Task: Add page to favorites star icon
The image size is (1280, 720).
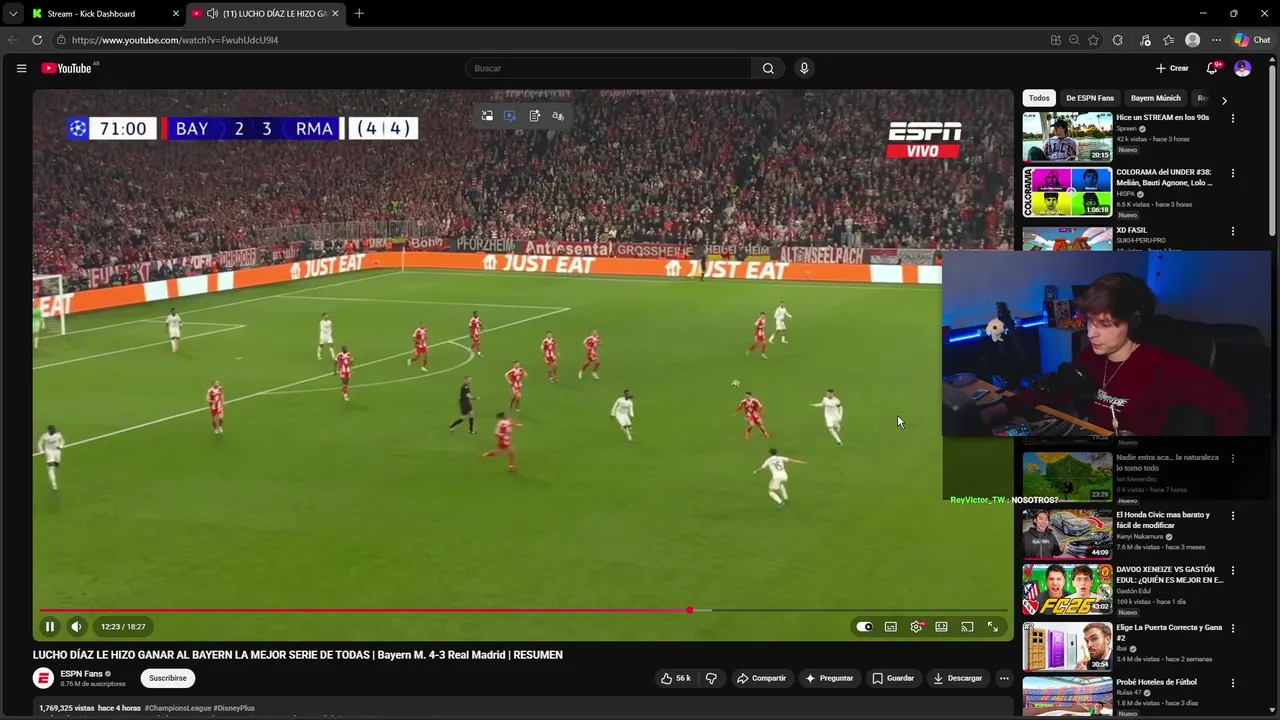Action: 1093,40
